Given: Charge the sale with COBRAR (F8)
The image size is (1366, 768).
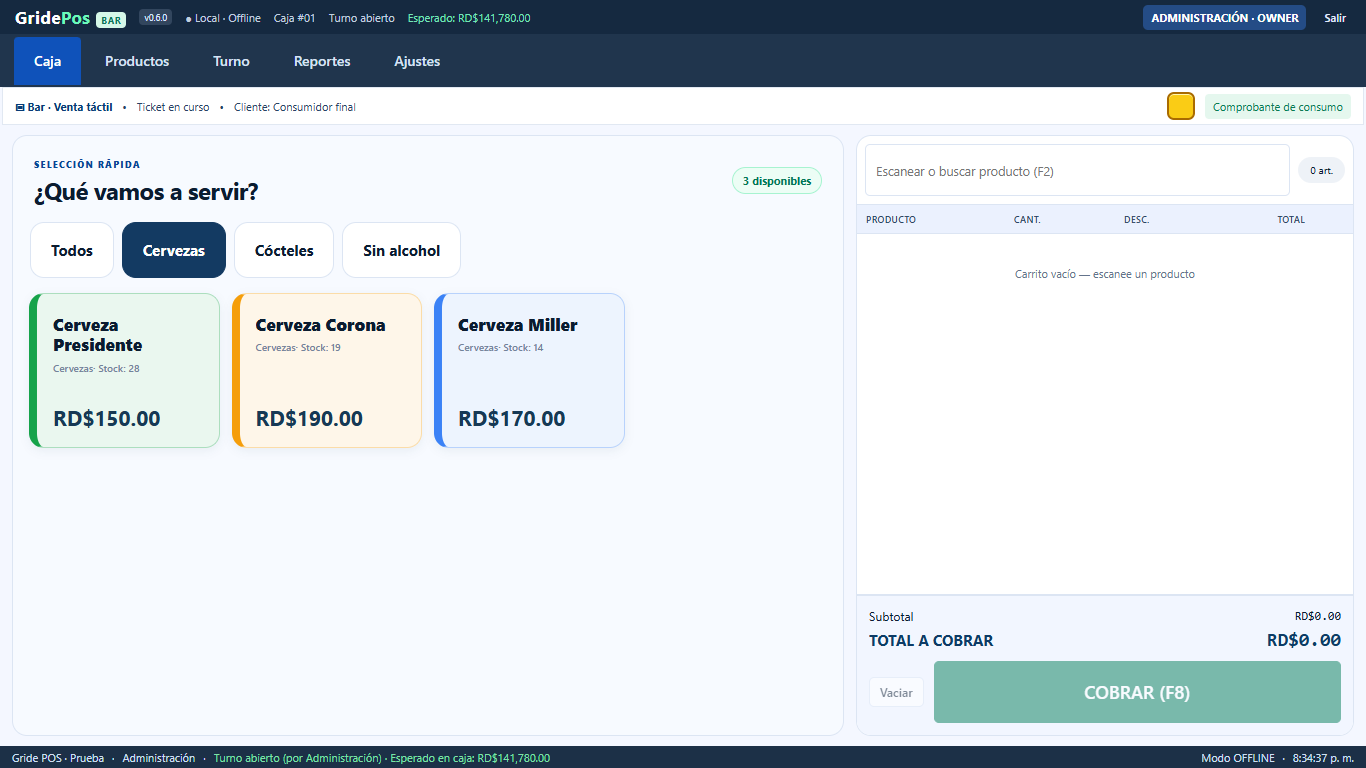Looking at the screenshot, I should click(1137, 692).
